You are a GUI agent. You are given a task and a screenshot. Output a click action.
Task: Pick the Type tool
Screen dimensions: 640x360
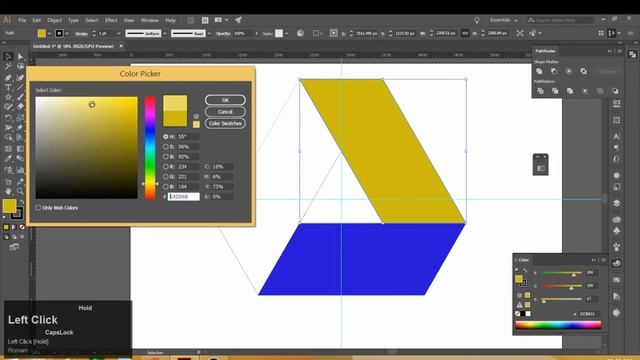point(8,87)
